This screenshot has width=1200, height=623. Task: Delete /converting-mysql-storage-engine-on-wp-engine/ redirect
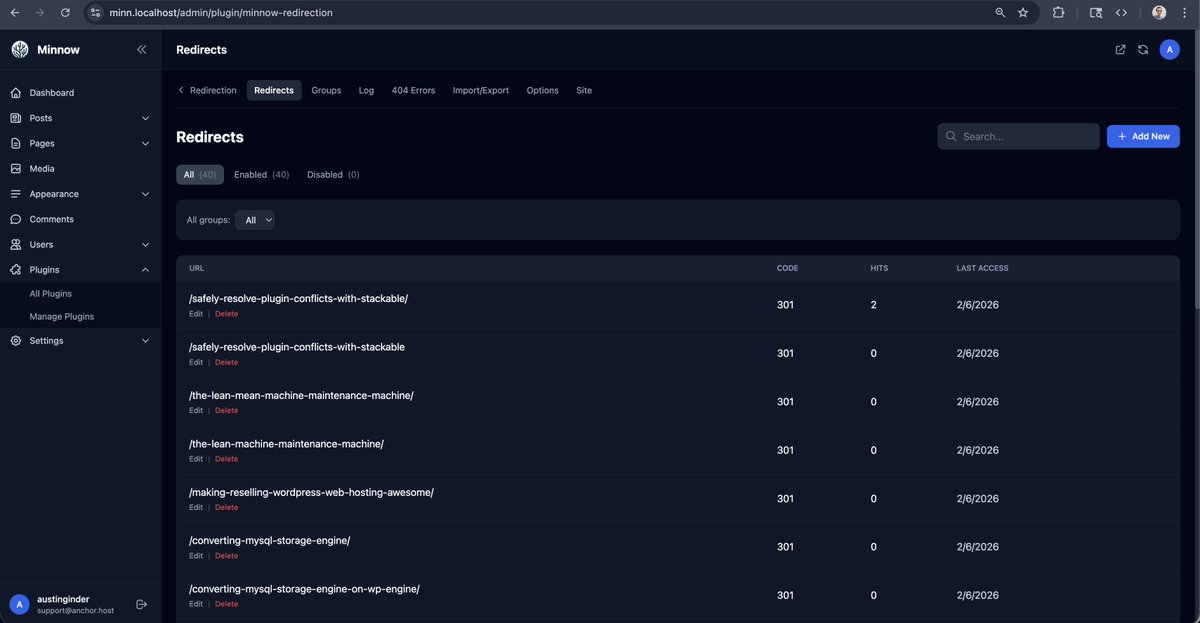coord(227,604)
